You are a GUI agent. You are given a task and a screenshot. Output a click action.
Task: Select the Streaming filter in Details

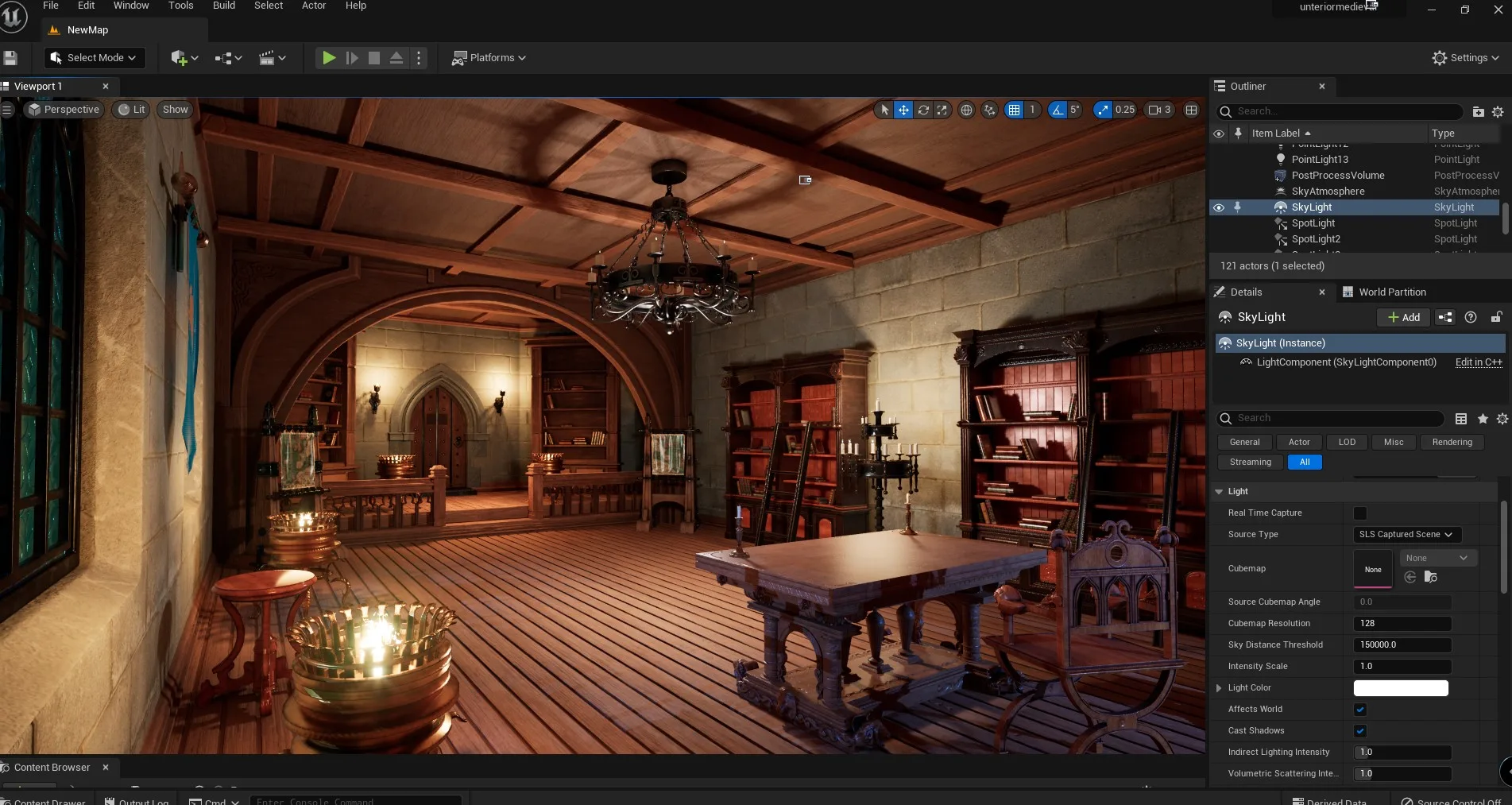pos(1250,462)
